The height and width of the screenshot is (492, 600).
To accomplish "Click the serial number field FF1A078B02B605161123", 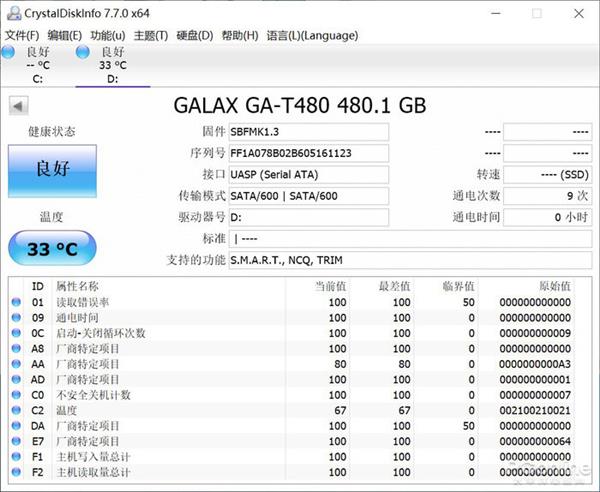I will coord(309,153).
